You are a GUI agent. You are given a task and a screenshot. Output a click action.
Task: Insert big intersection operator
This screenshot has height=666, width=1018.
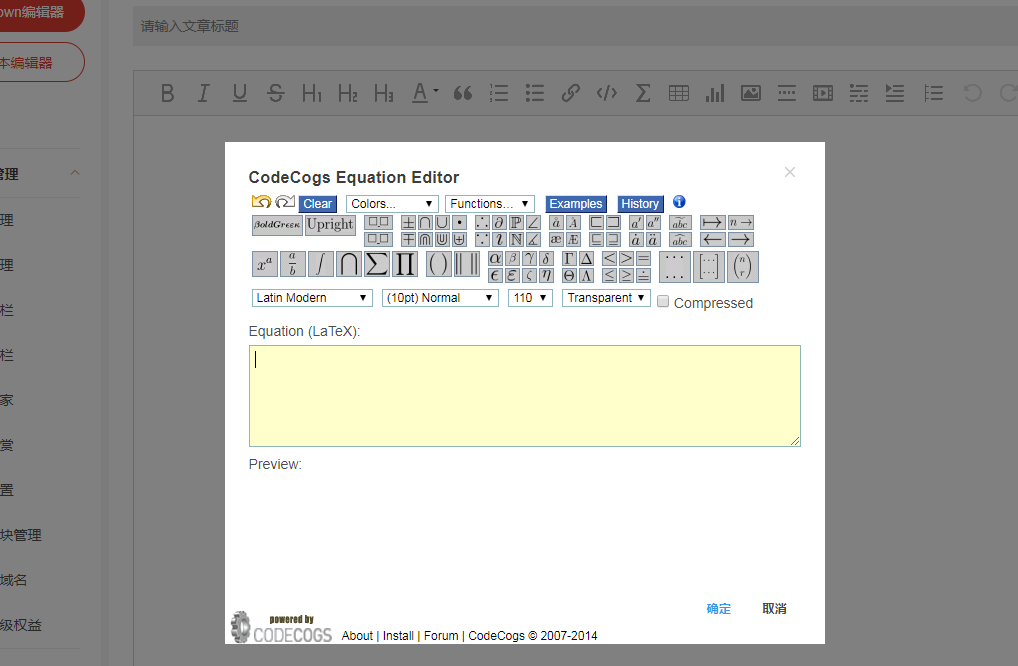tap(349, 265)
